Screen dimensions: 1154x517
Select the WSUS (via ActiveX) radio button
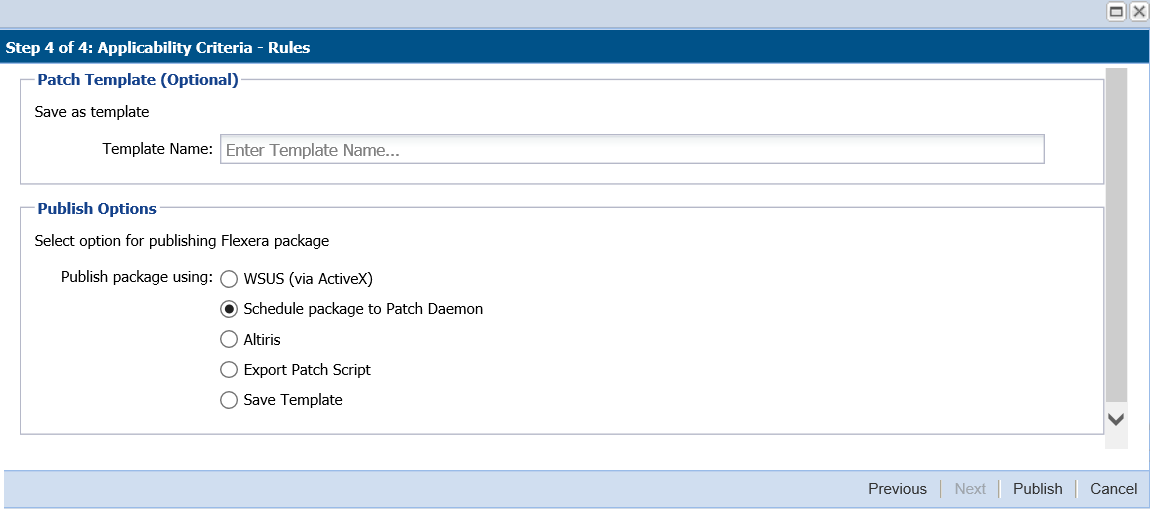coord(229,279)
